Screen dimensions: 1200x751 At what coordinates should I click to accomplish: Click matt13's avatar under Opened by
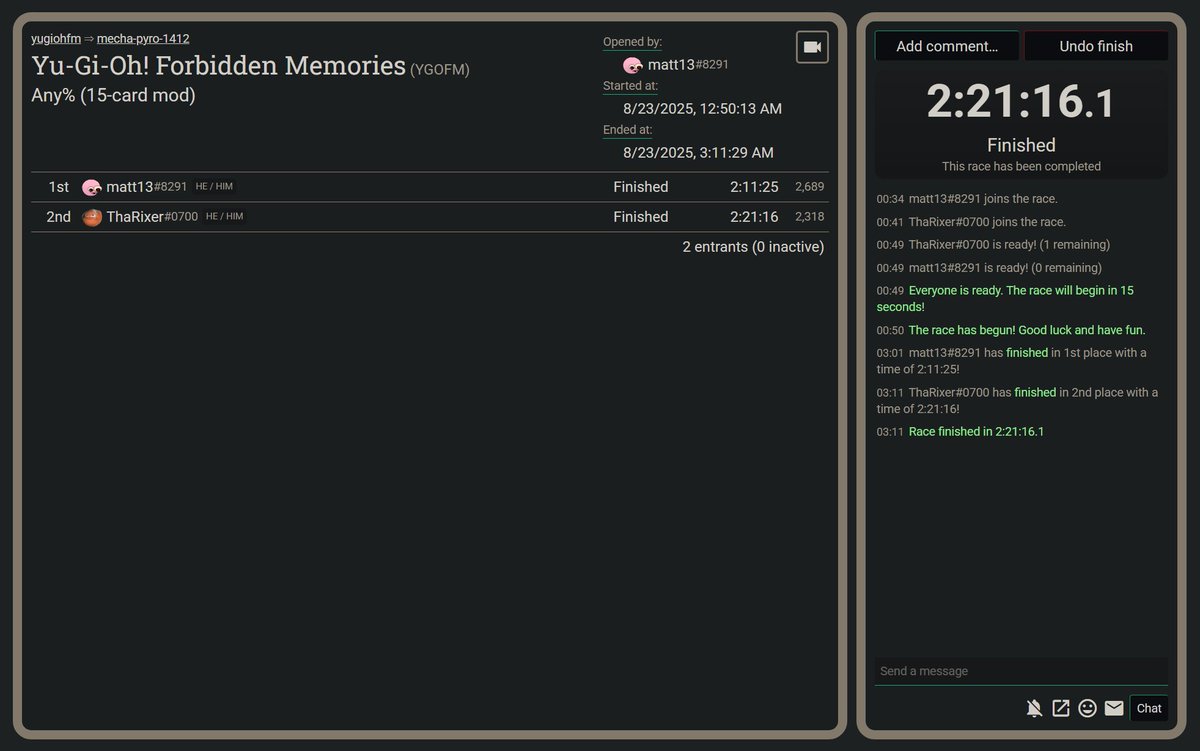coord(633,65)
